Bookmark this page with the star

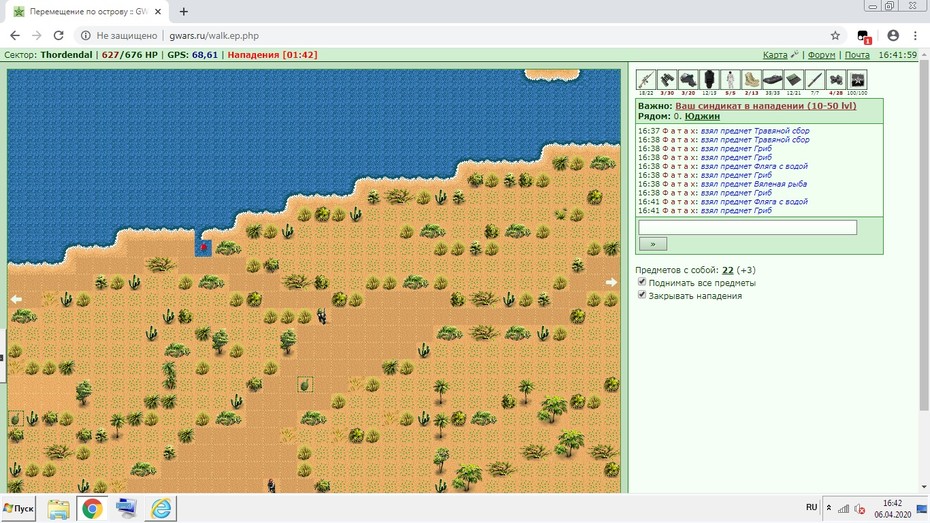tap(835, 36)
